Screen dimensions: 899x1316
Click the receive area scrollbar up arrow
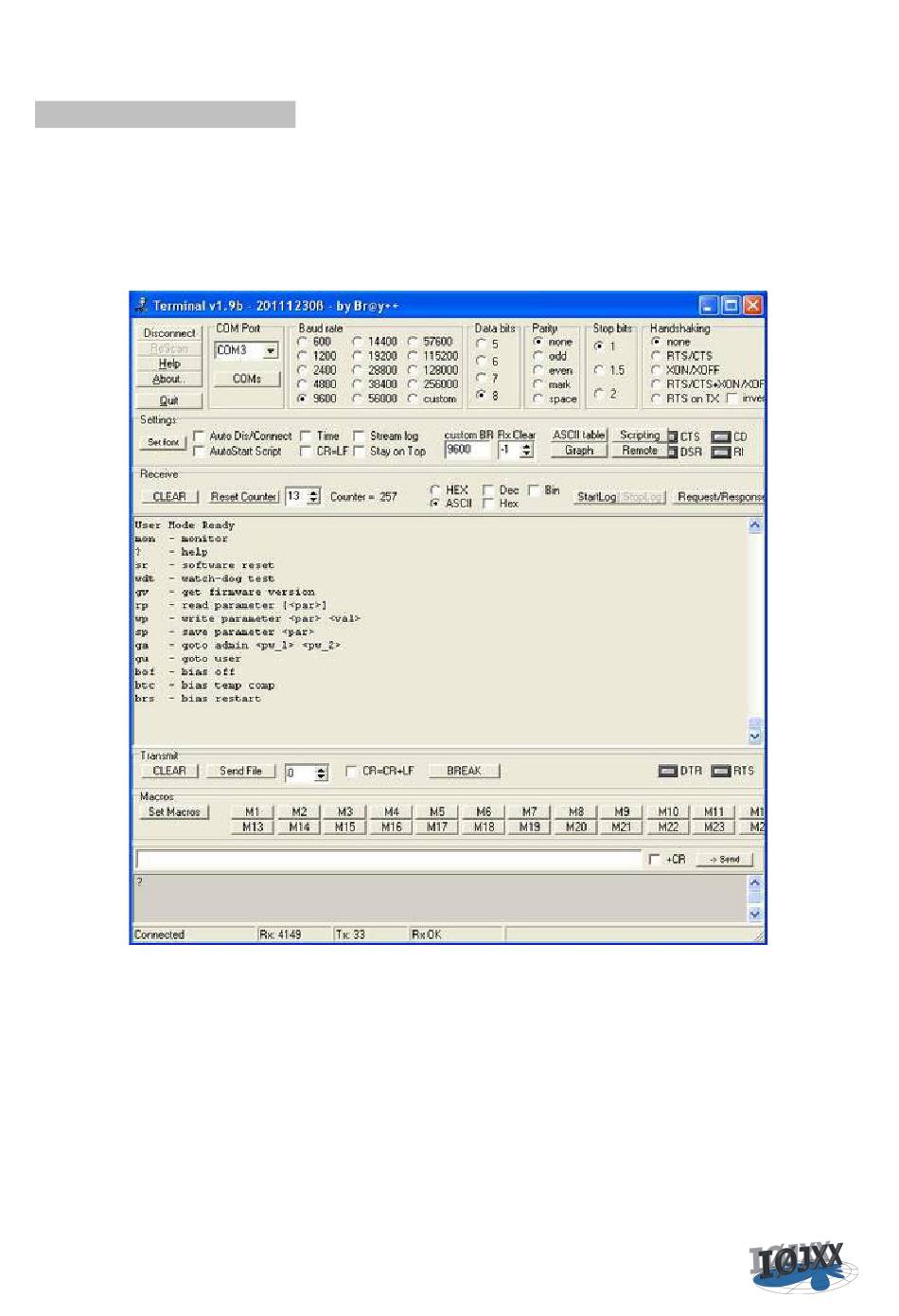pyautogui.click(x=755, y=525)
